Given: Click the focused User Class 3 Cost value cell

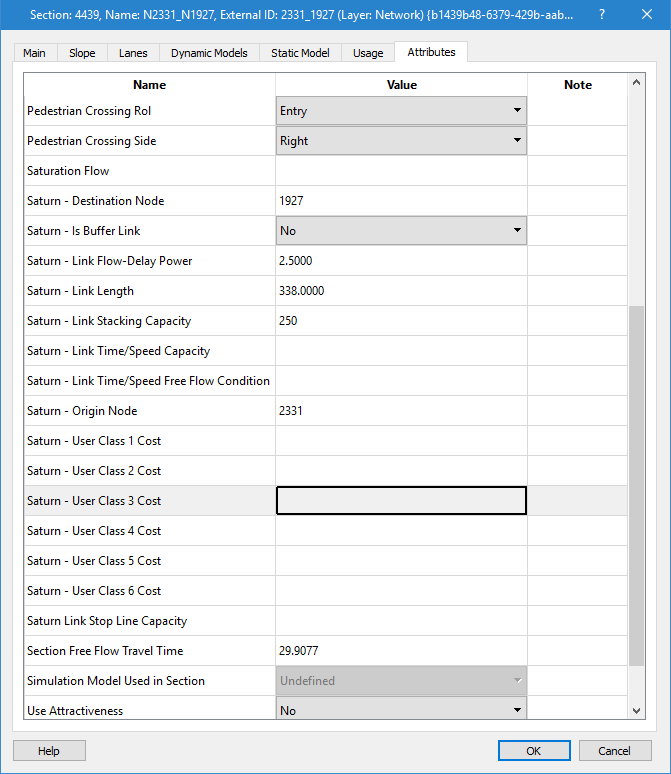Looking at the screenshot, I should coord(401,501).
